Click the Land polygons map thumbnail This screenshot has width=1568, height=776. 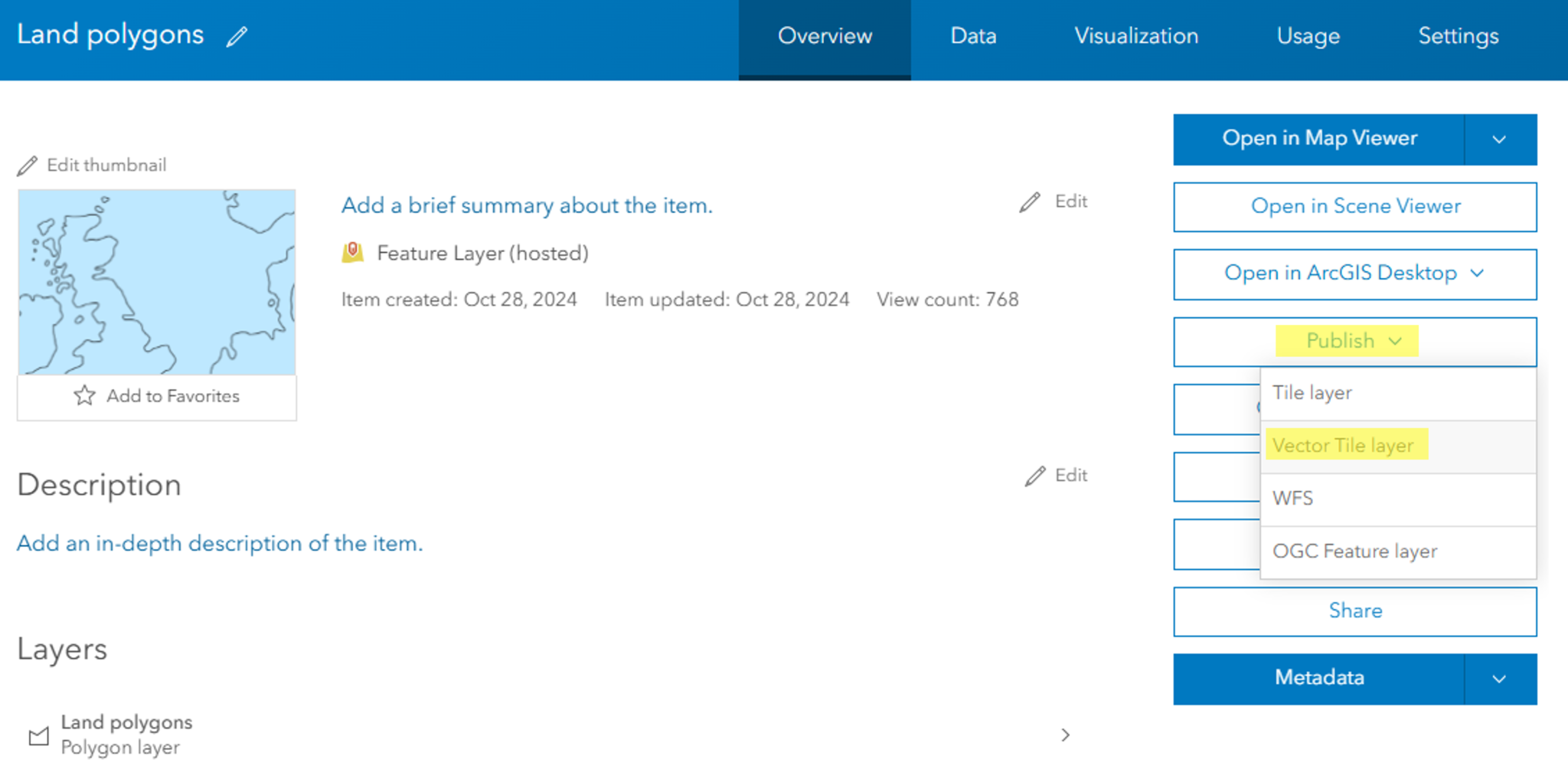pos(156,281)
